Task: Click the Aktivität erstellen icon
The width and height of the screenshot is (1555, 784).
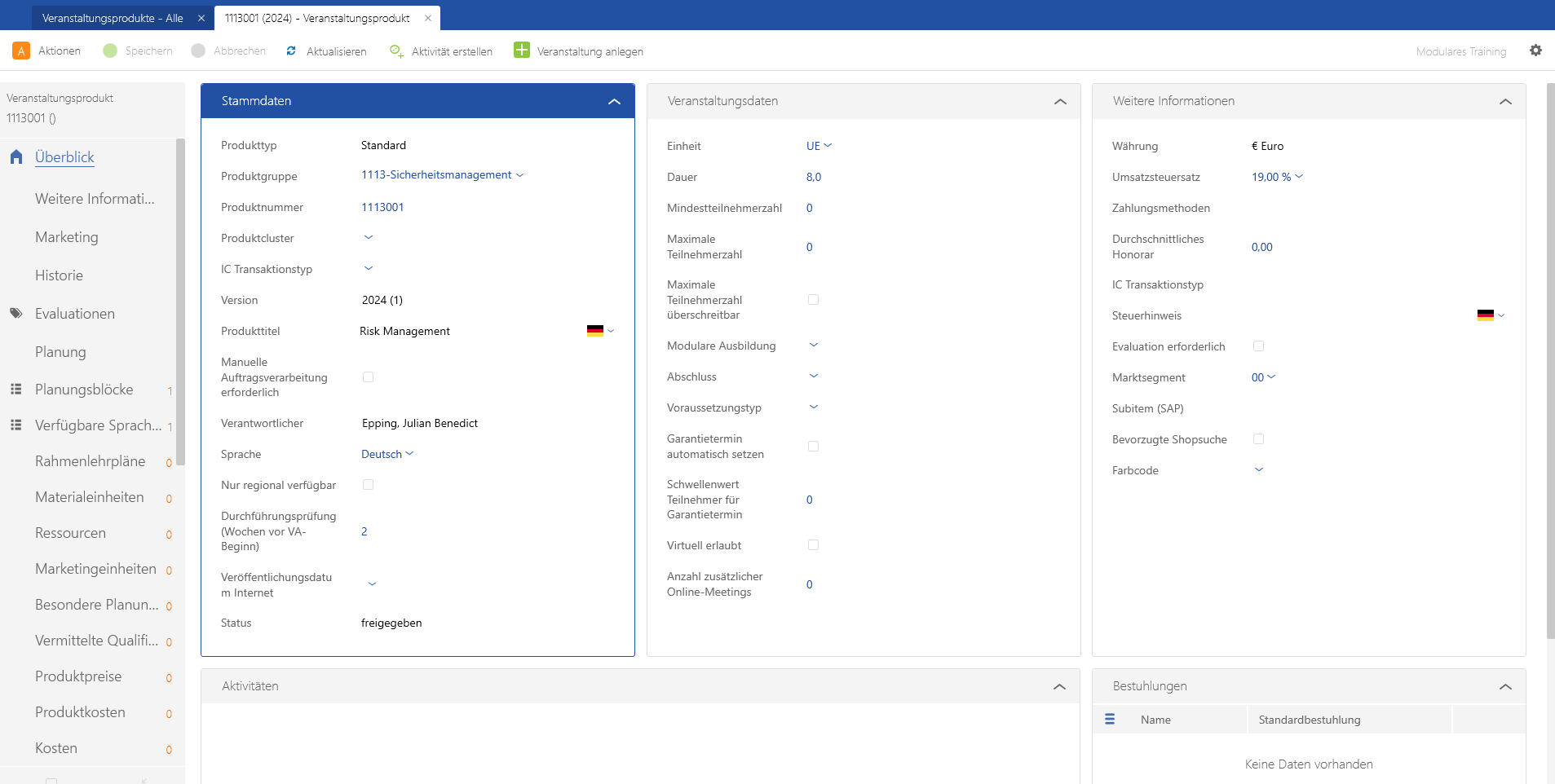Action: pyautogui.click(x=396, y=51)
